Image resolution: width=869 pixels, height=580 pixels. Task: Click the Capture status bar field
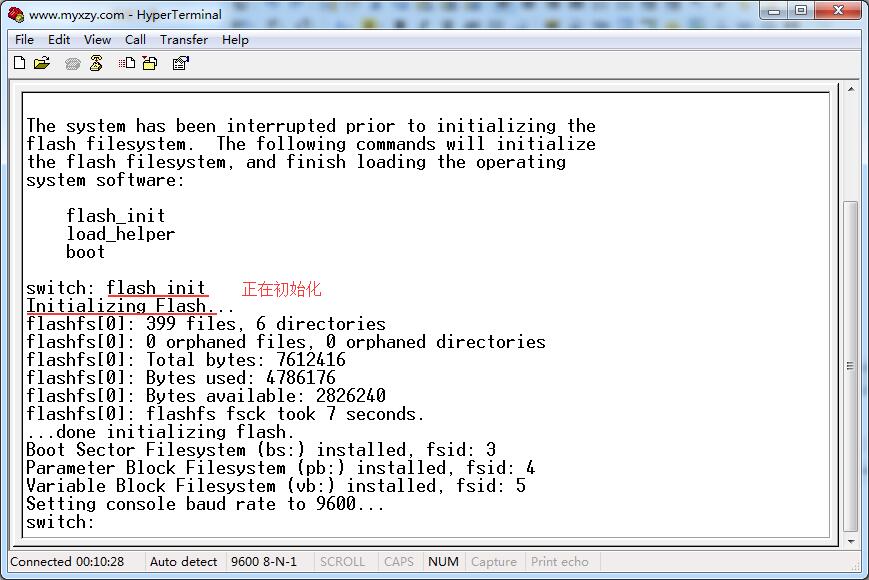click(494, 561)
